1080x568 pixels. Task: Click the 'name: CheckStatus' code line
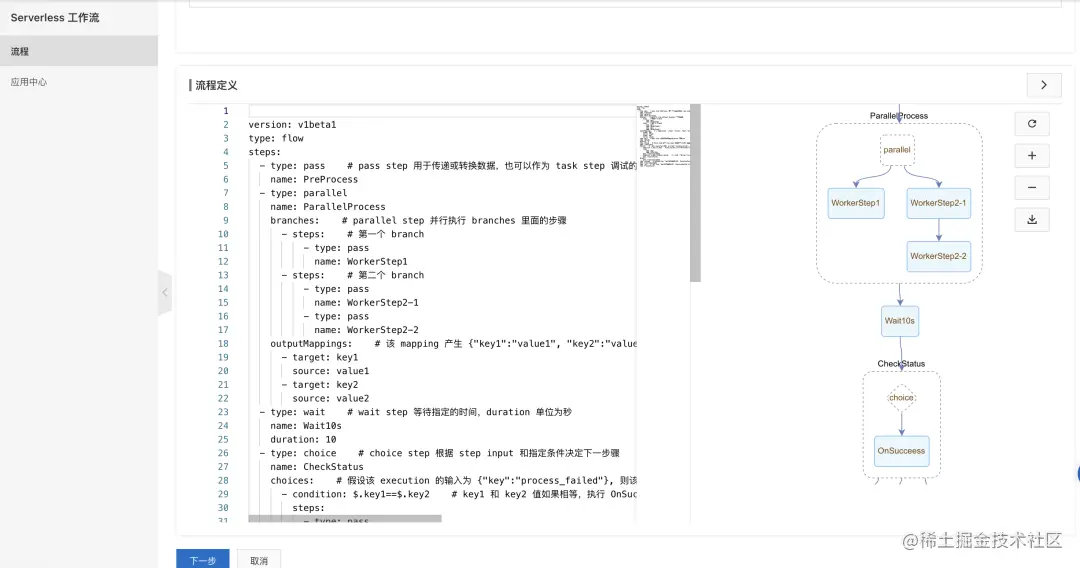[317, 467]
